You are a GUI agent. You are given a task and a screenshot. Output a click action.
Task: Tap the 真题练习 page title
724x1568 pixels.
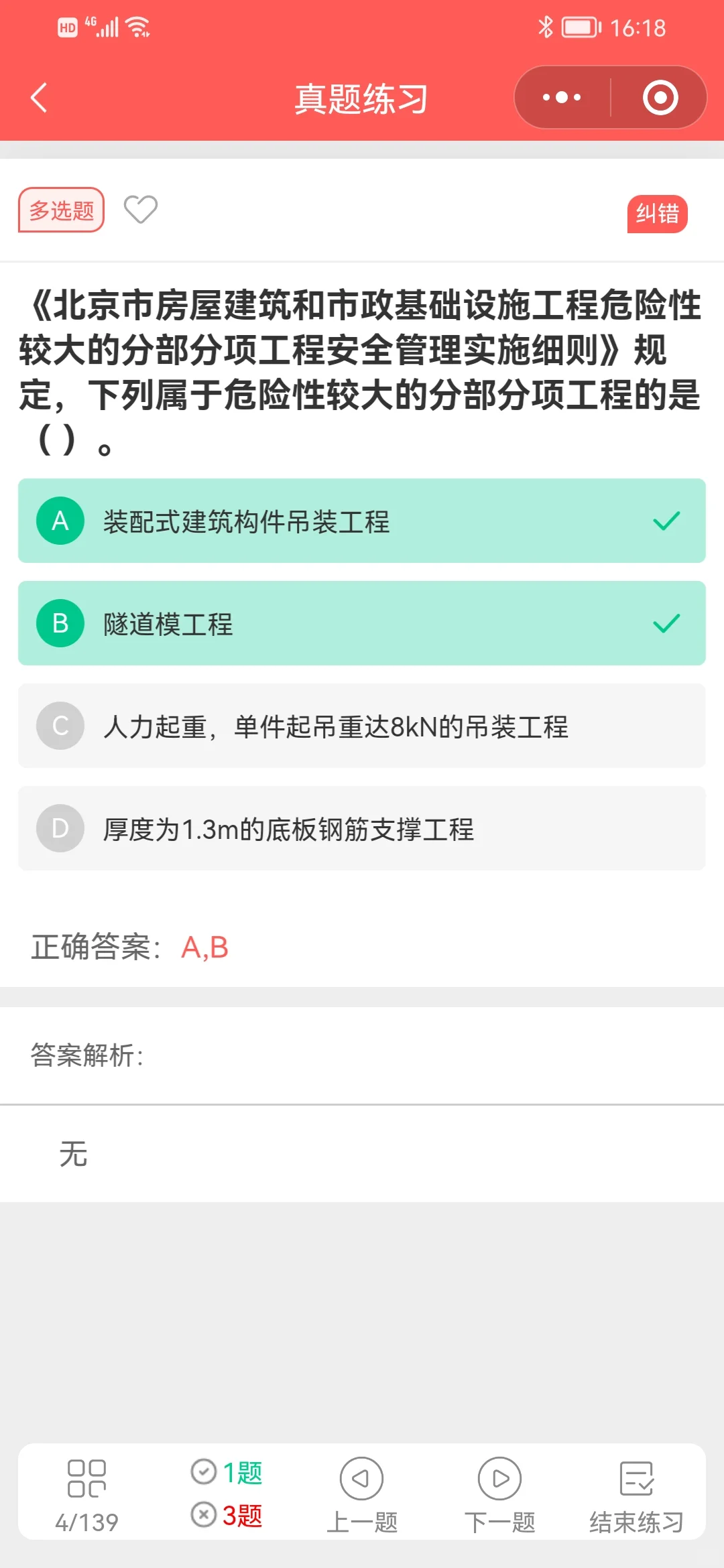(361, 99)
